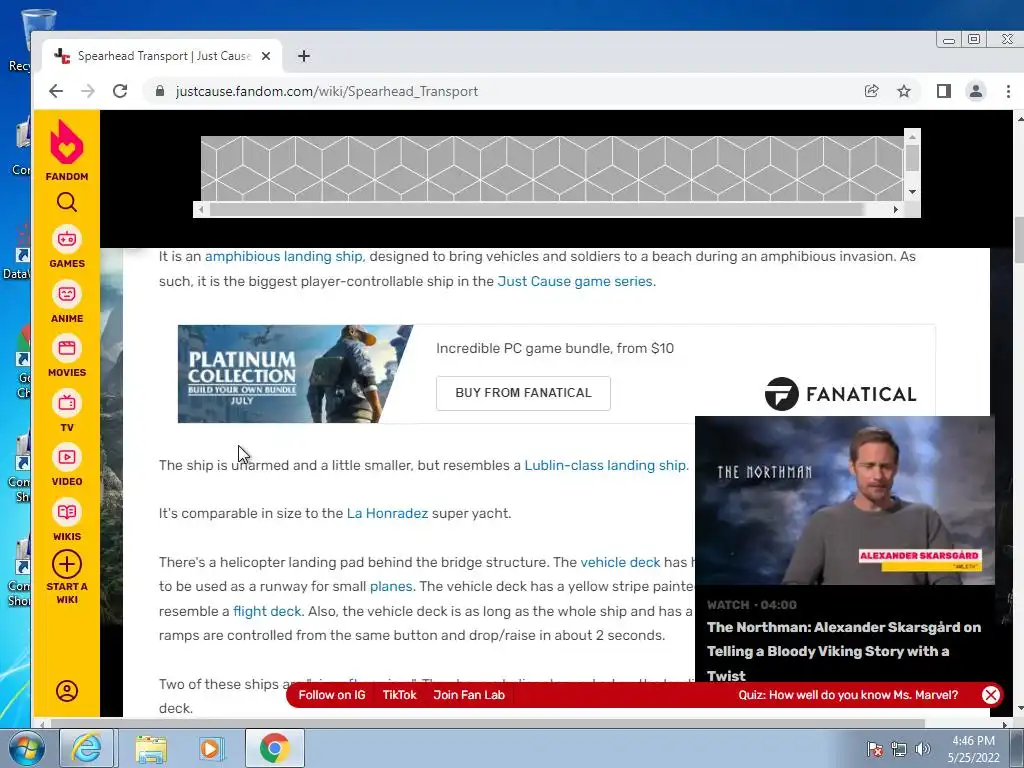Open the Lublin-class landing ship link
This screenshot has width=1024, height=768.
(x=606, y=466)
